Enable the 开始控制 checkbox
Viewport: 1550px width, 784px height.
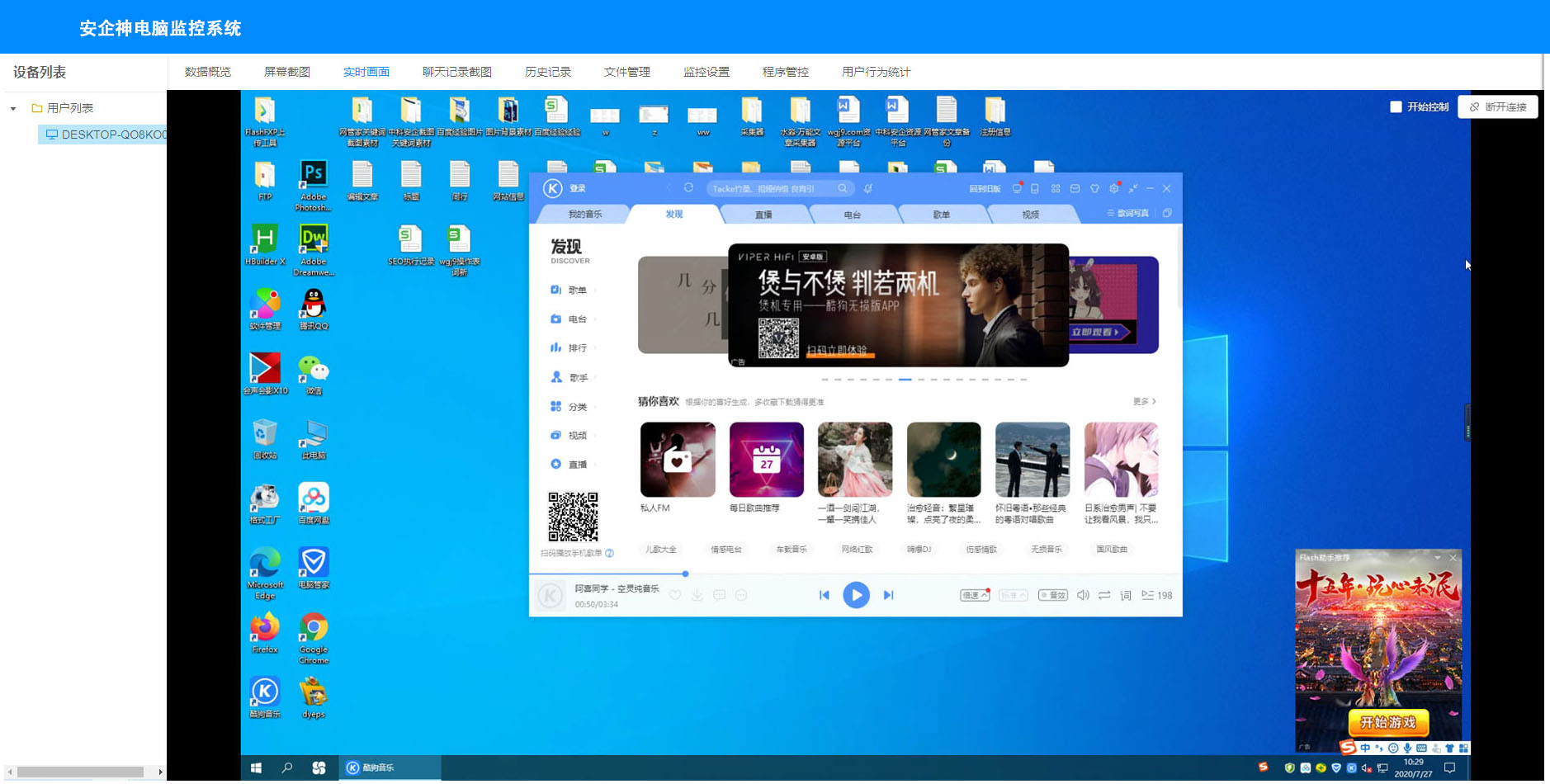[1396, 107]
